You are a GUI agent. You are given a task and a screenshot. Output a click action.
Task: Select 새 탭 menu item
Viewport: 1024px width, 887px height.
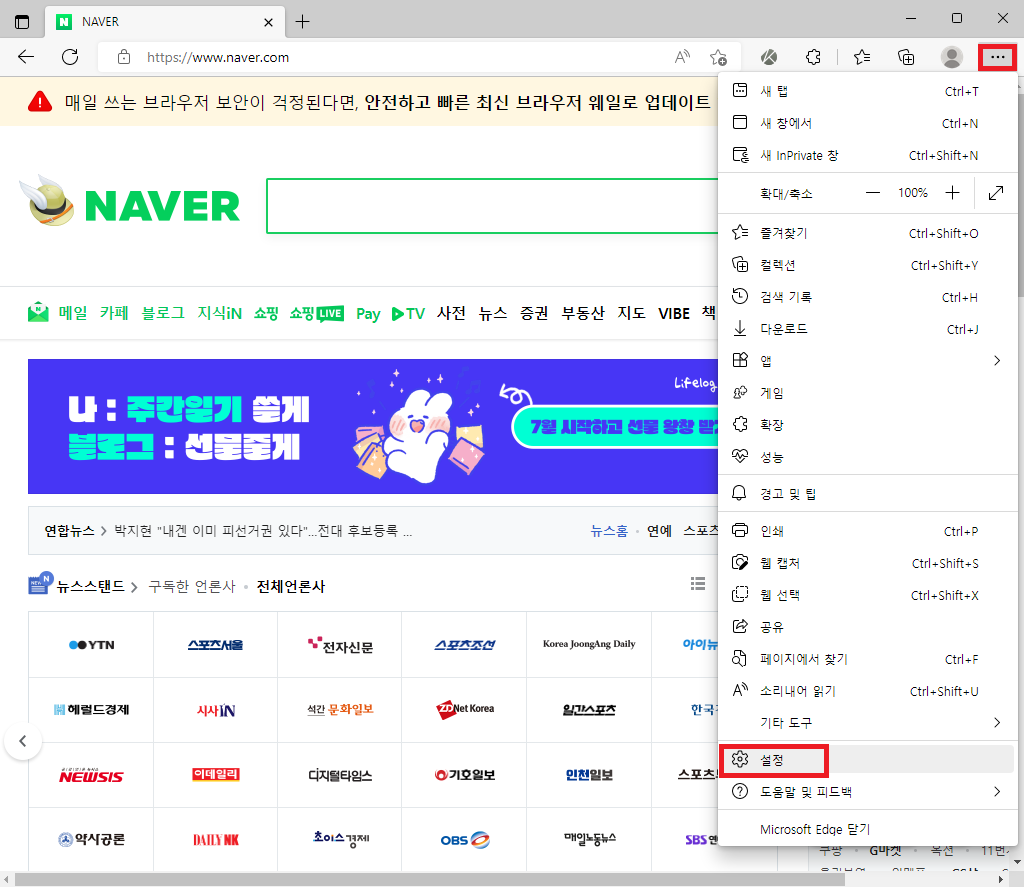pos(867,91)
